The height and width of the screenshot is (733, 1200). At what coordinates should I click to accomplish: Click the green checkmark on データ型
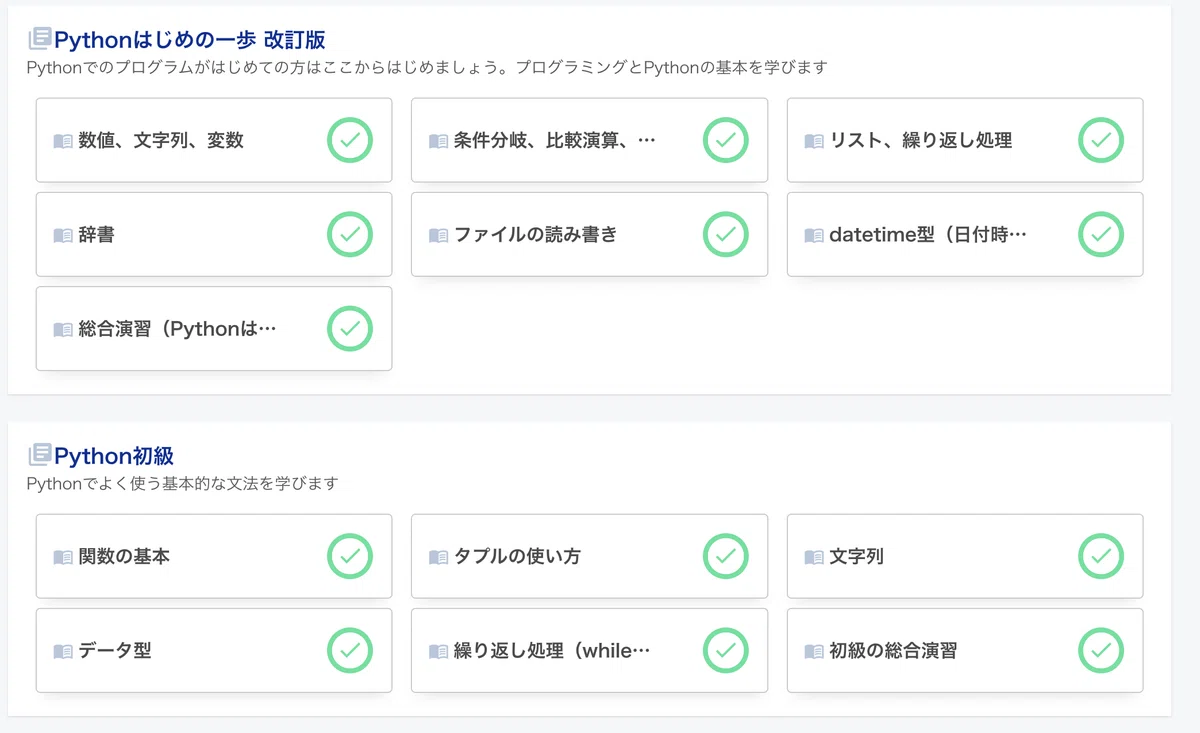[x=350, y=650]
